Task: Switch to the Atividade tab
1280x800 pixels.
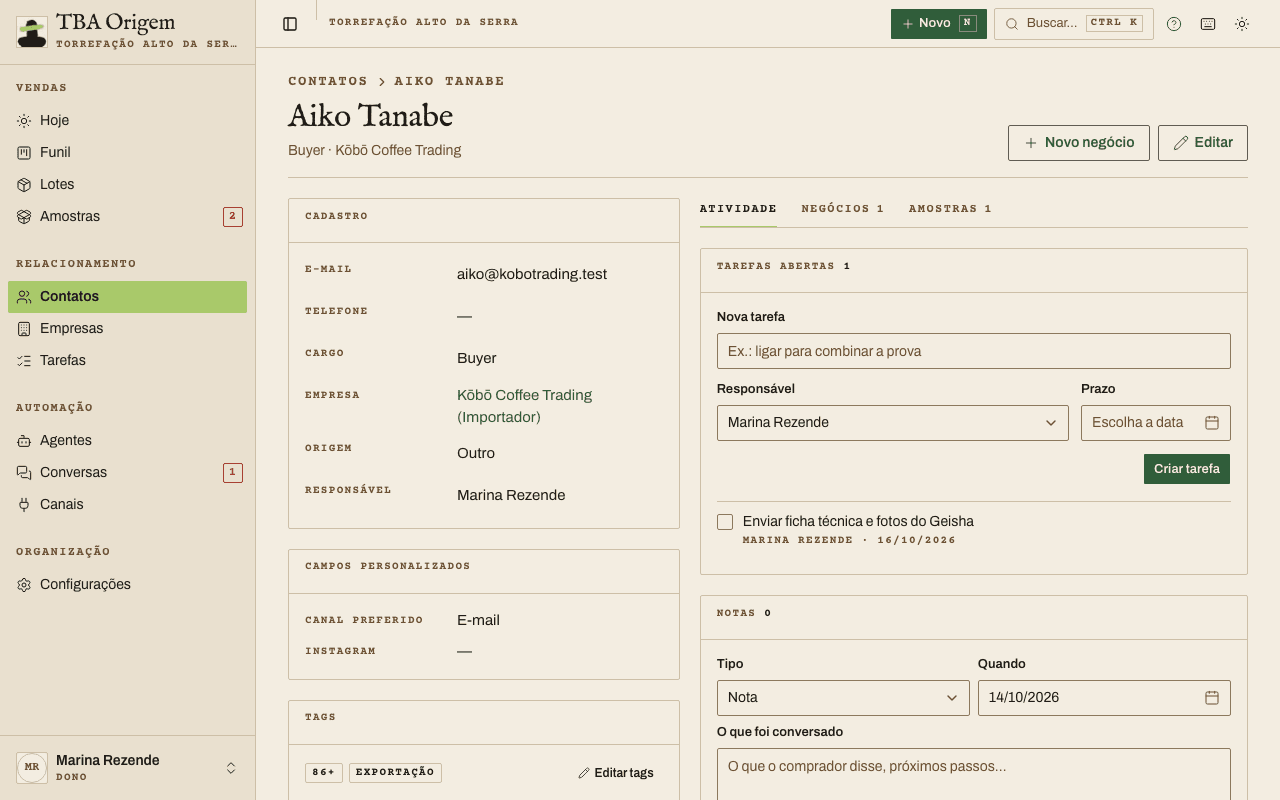Action: [738, 209]
